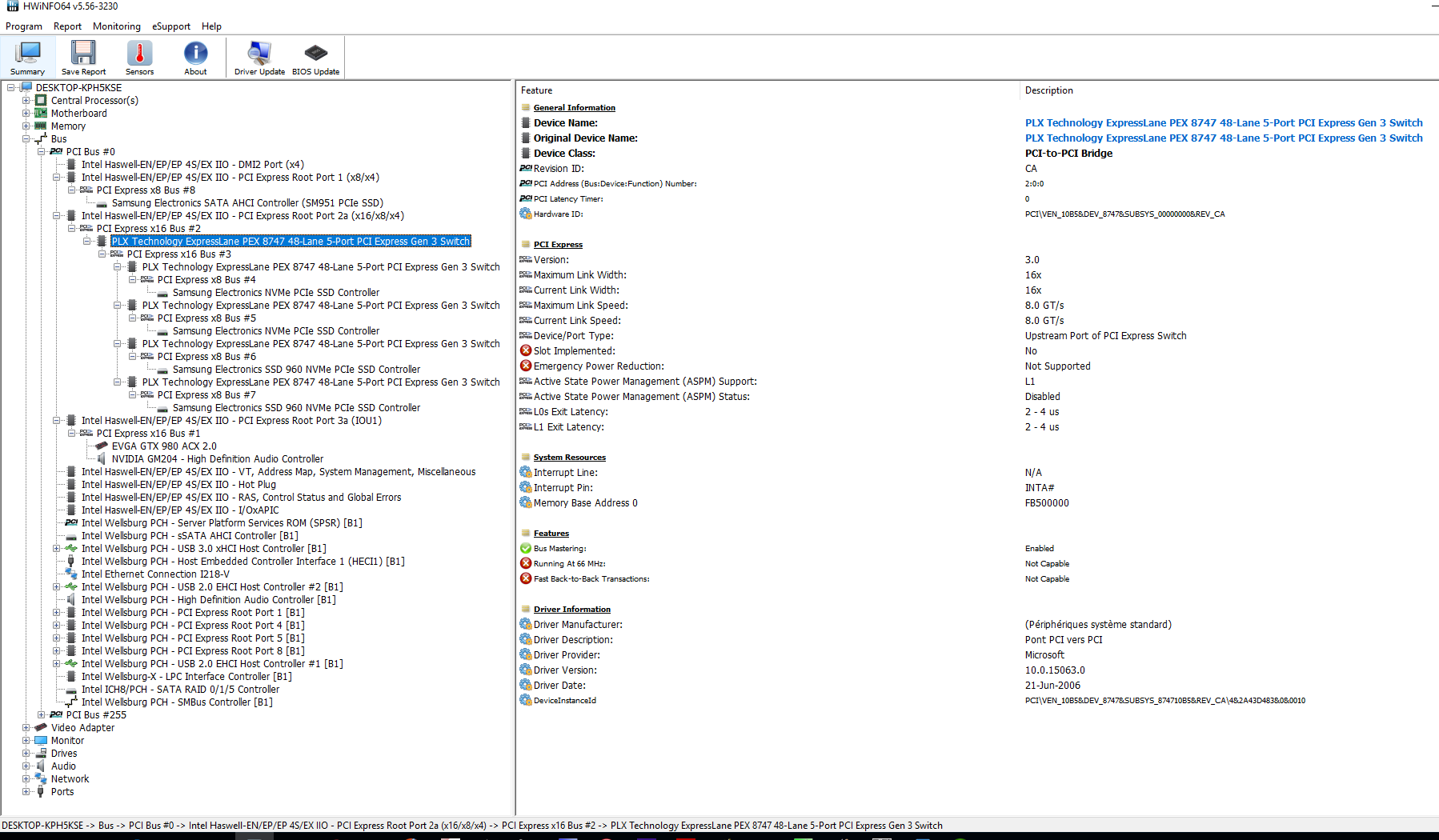1439x840 pixels.
Task: Expand the Network tree node
Action: (26, 779)
